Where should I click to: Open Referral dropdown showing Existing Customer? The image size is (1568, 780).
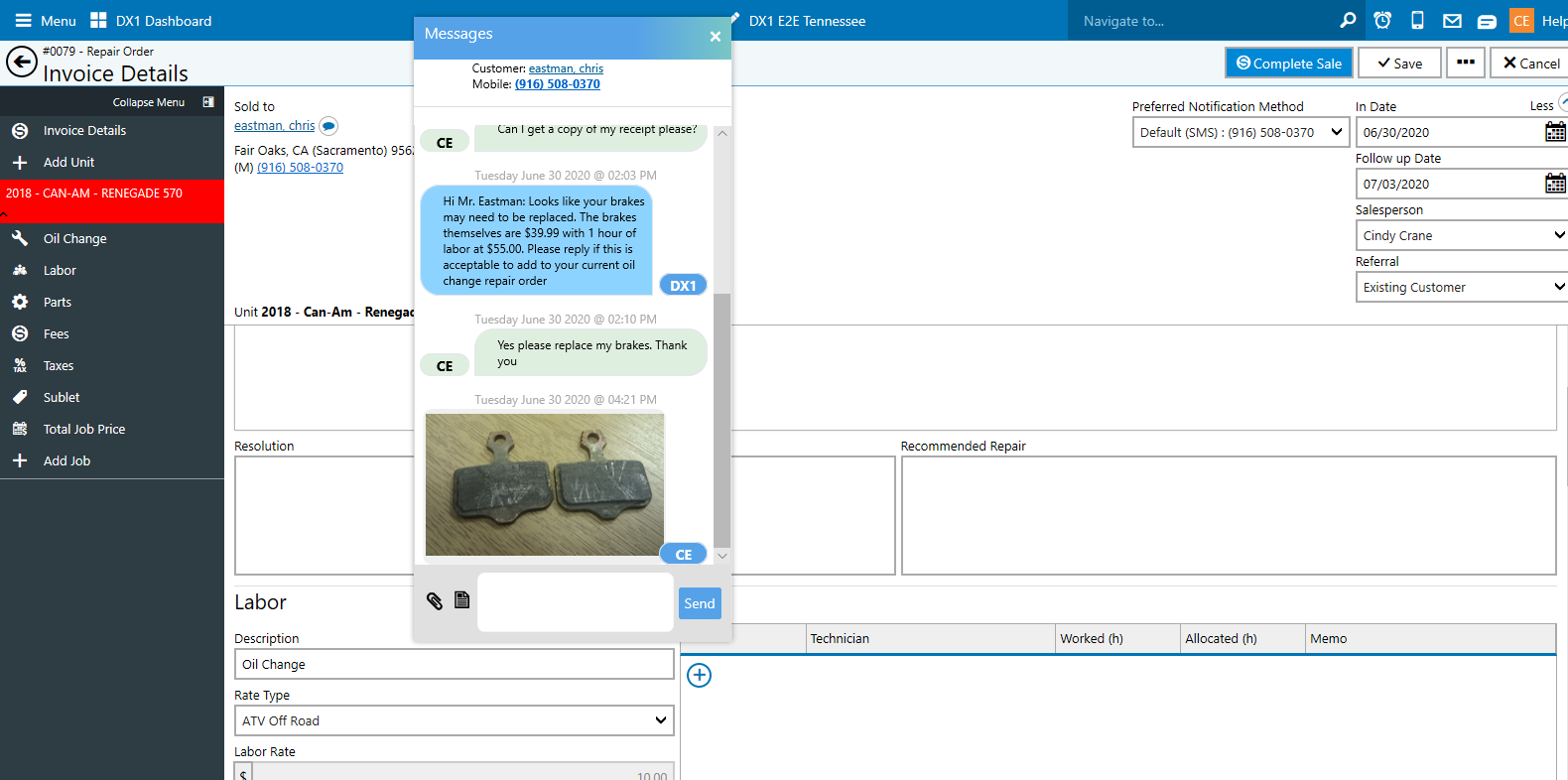point(1462,287)
